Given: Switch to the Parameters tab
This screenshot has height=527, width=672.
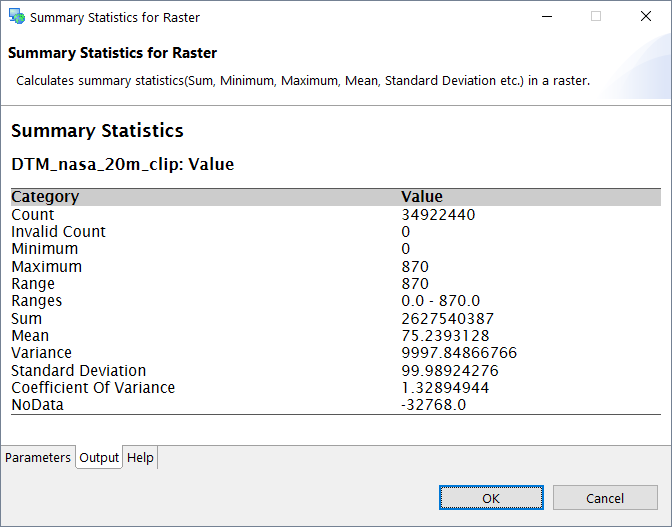Looking at the screenshot, I should point(38,458).
